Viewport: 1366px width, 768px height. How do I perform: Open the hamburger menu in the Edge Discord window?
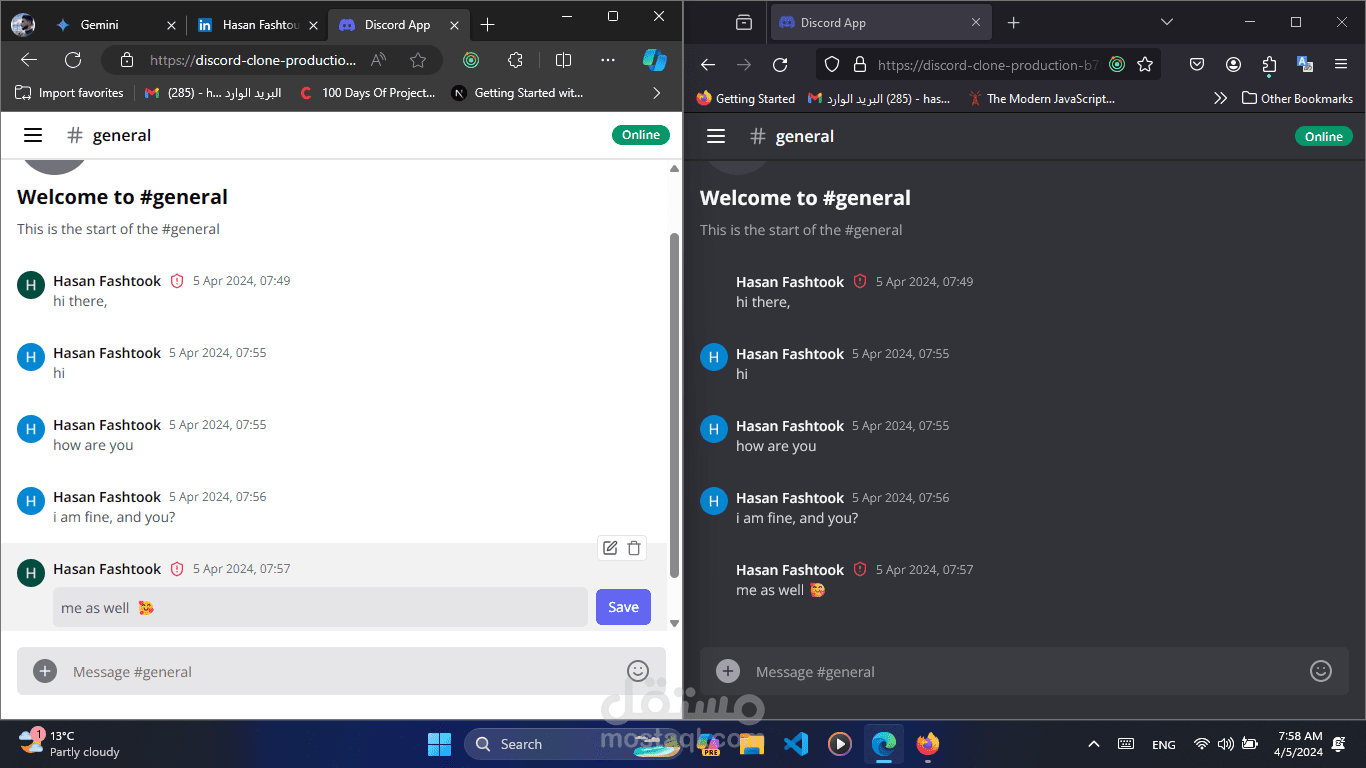[x=33, y=135]
